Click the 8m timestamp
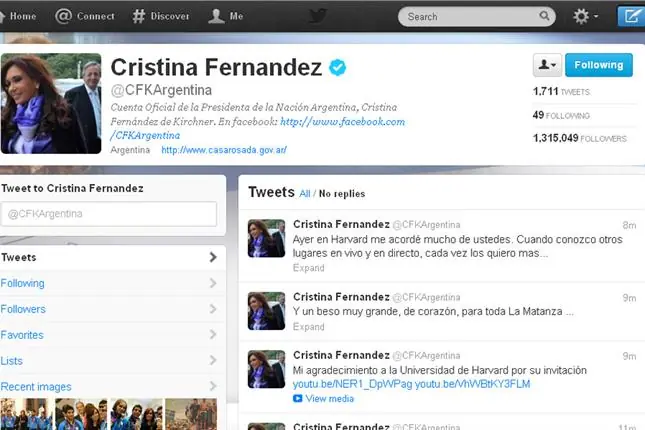Viewport: 645px width, 430px height. click(x=629, y=225)
